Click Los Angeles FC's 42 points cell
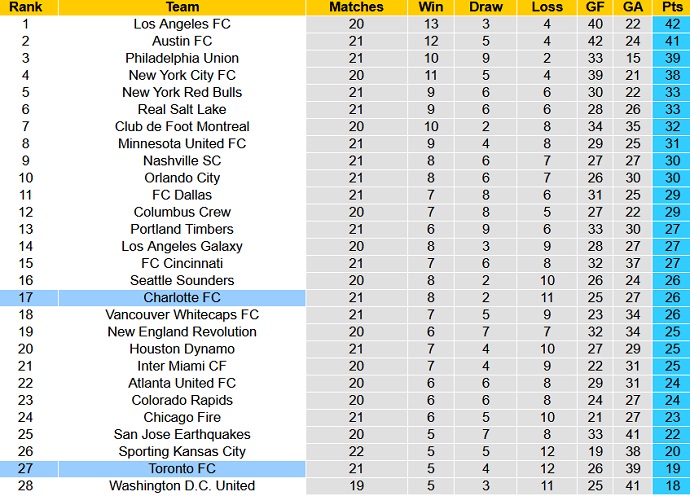 [x=671, y=24]
